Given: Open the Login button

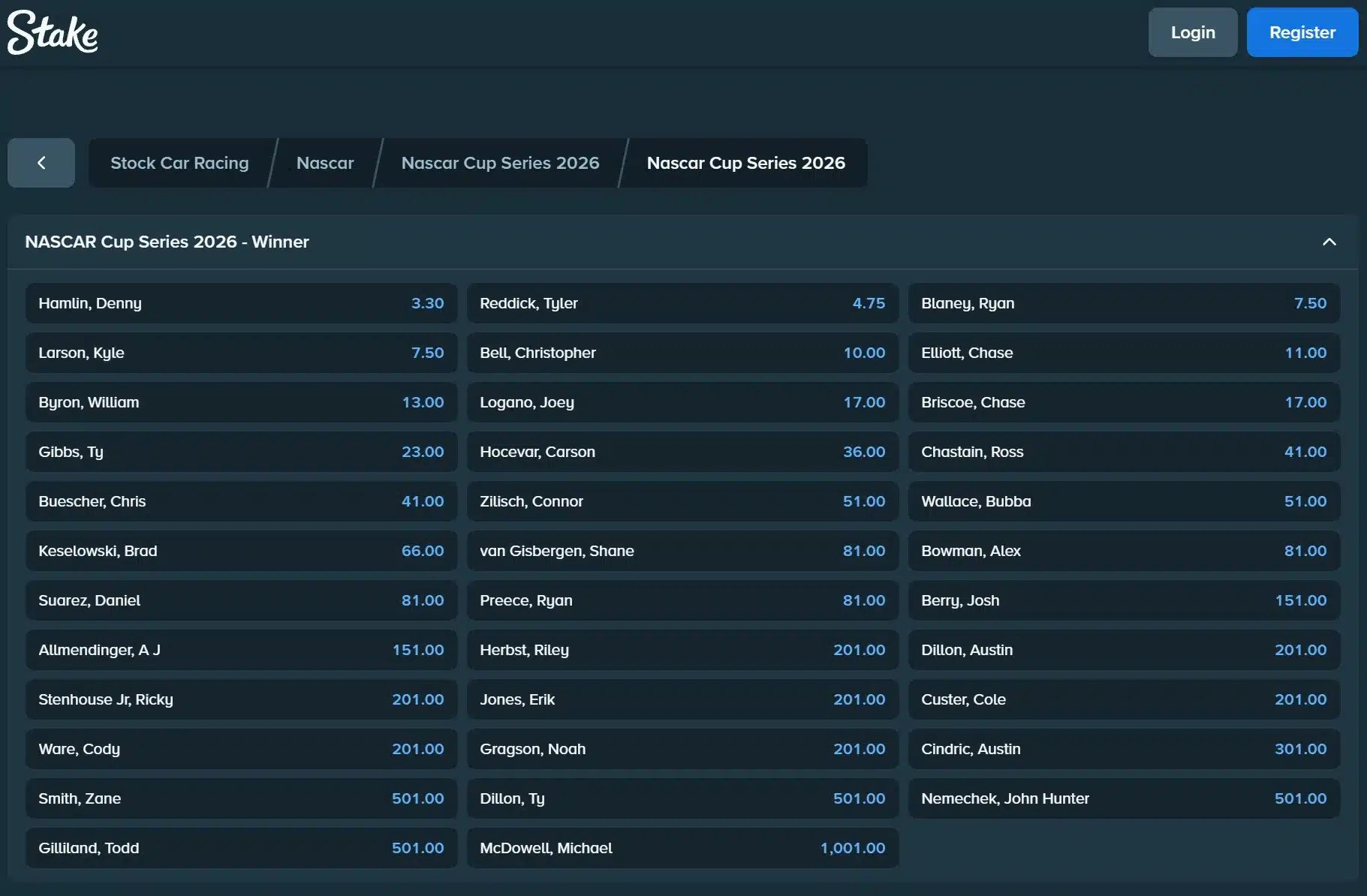Looking at the screenshot, I should (x=1193, y=32).
